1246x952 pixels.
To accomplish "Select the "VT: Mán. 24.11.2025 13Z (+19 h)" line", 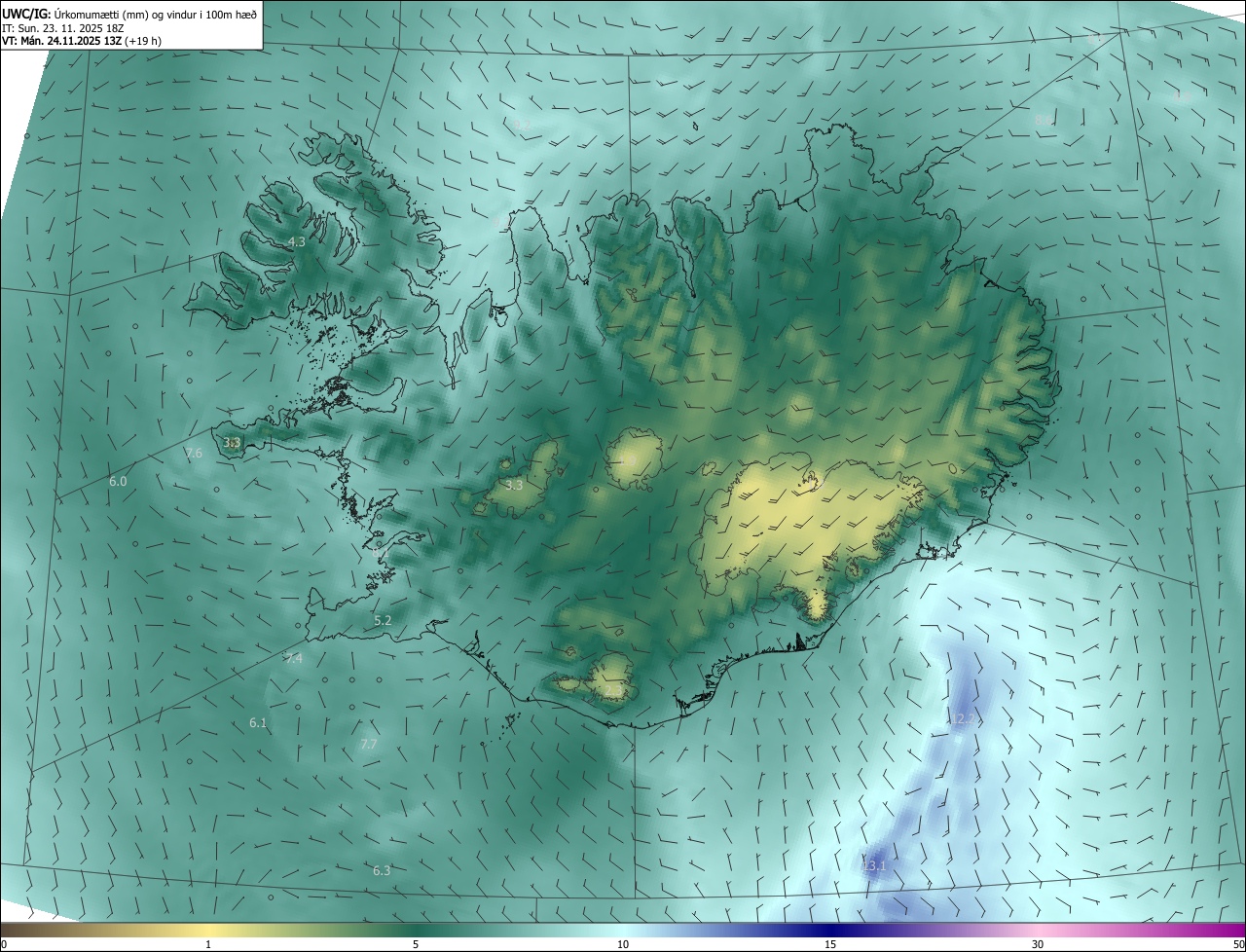I will tap(82, 41).
